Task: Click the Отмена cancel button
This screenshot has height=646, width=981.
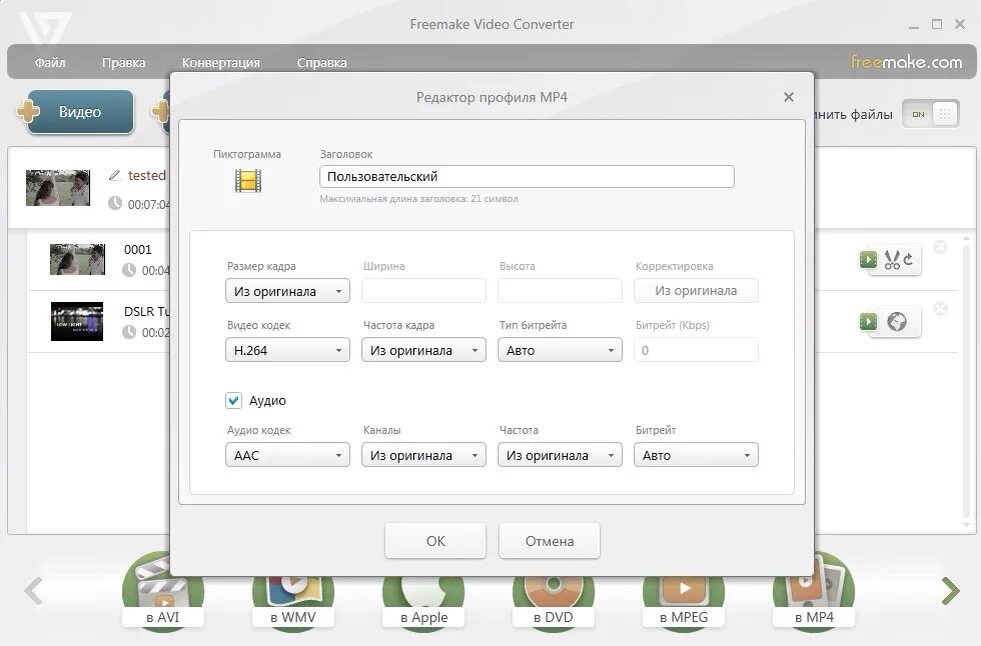Action: coord(549,541)
